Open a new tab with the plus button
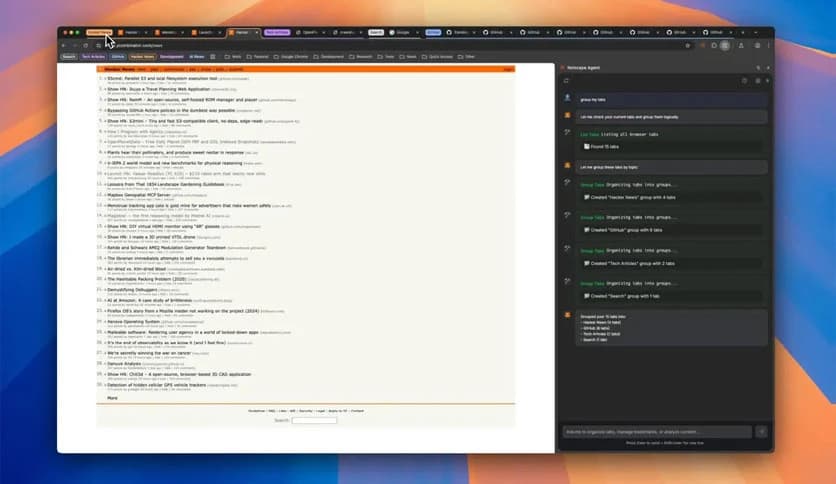 743,33
